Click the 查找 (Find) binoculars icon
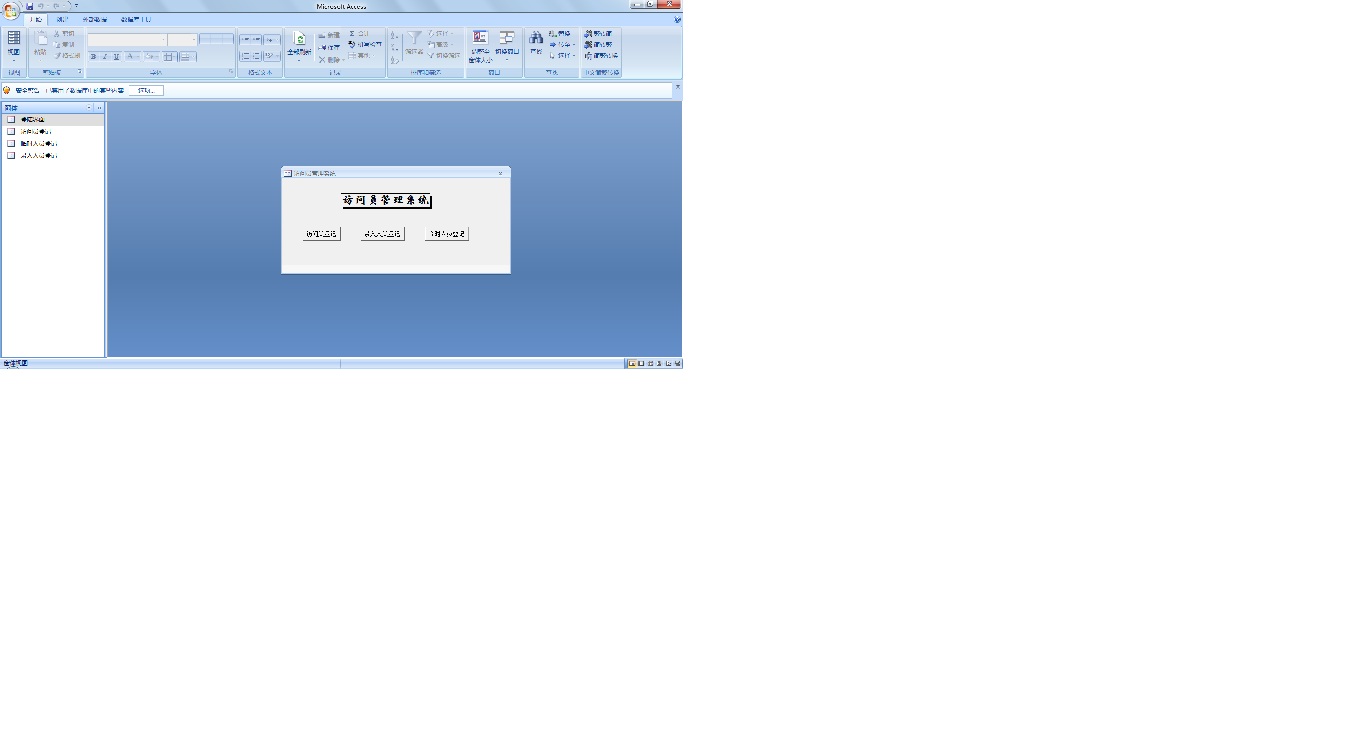1366x738 pixels. pos(536,38)
